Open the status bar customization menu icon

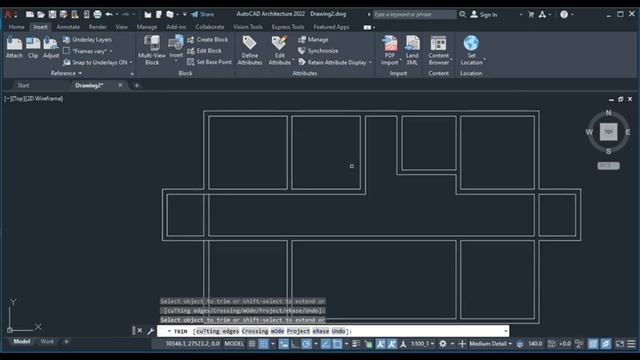[631, 344]
